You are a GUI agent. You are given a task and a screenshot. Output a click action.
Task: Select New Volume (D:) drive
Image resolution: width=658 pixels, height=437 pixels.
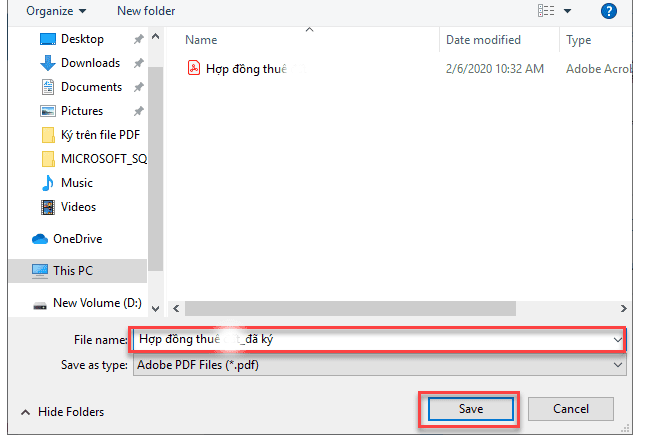(97, 303)
